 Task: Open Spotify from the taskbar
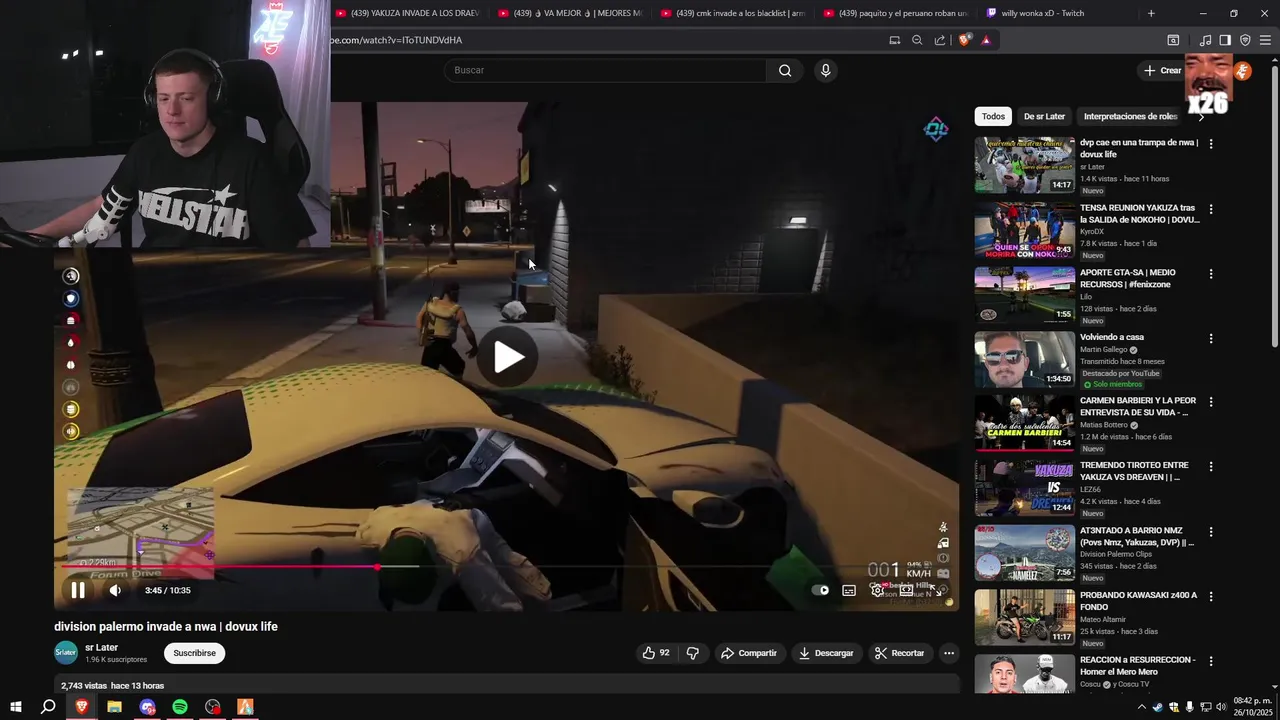[x=180, y=707]
